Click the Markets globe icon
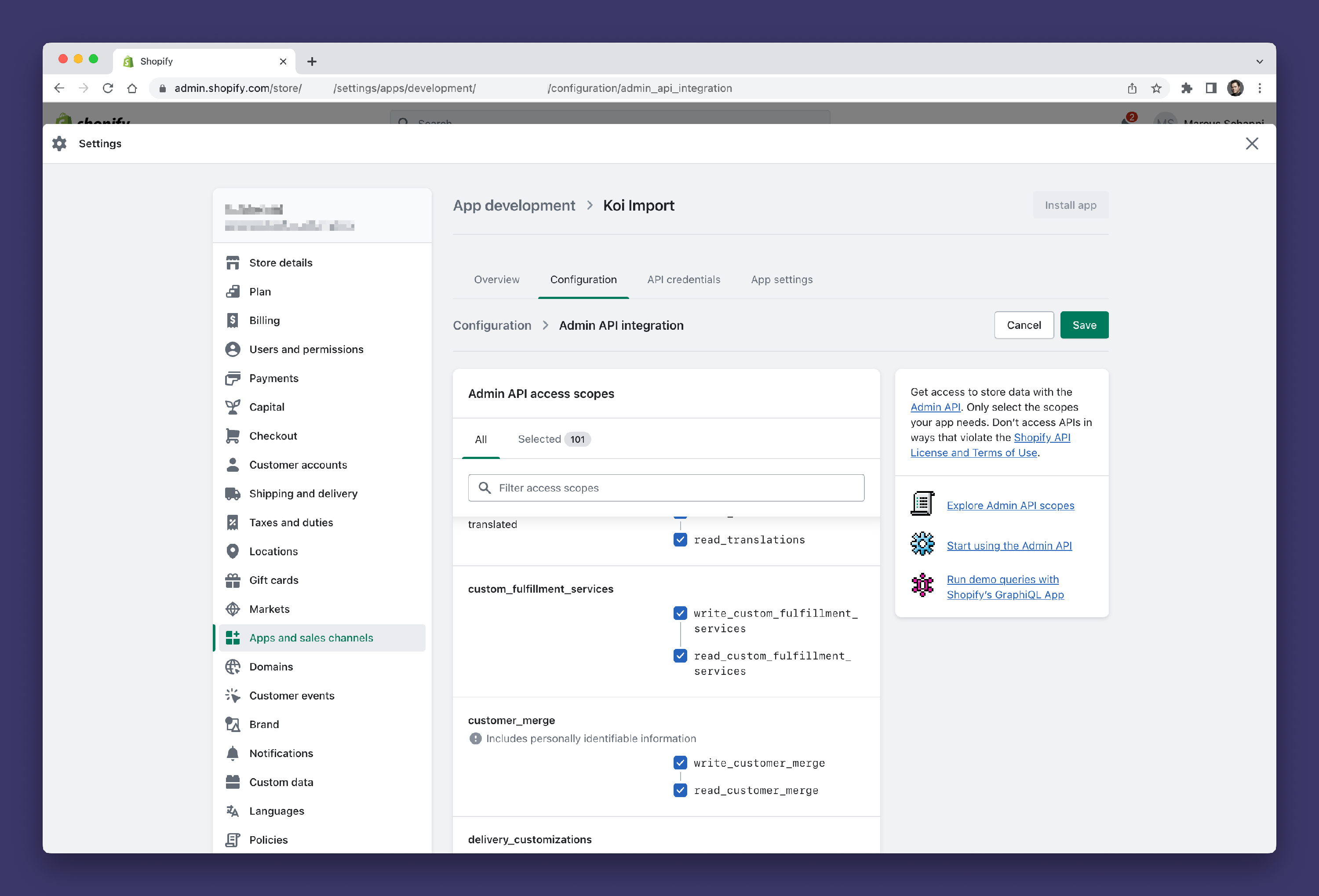 [x=232, y=609]
